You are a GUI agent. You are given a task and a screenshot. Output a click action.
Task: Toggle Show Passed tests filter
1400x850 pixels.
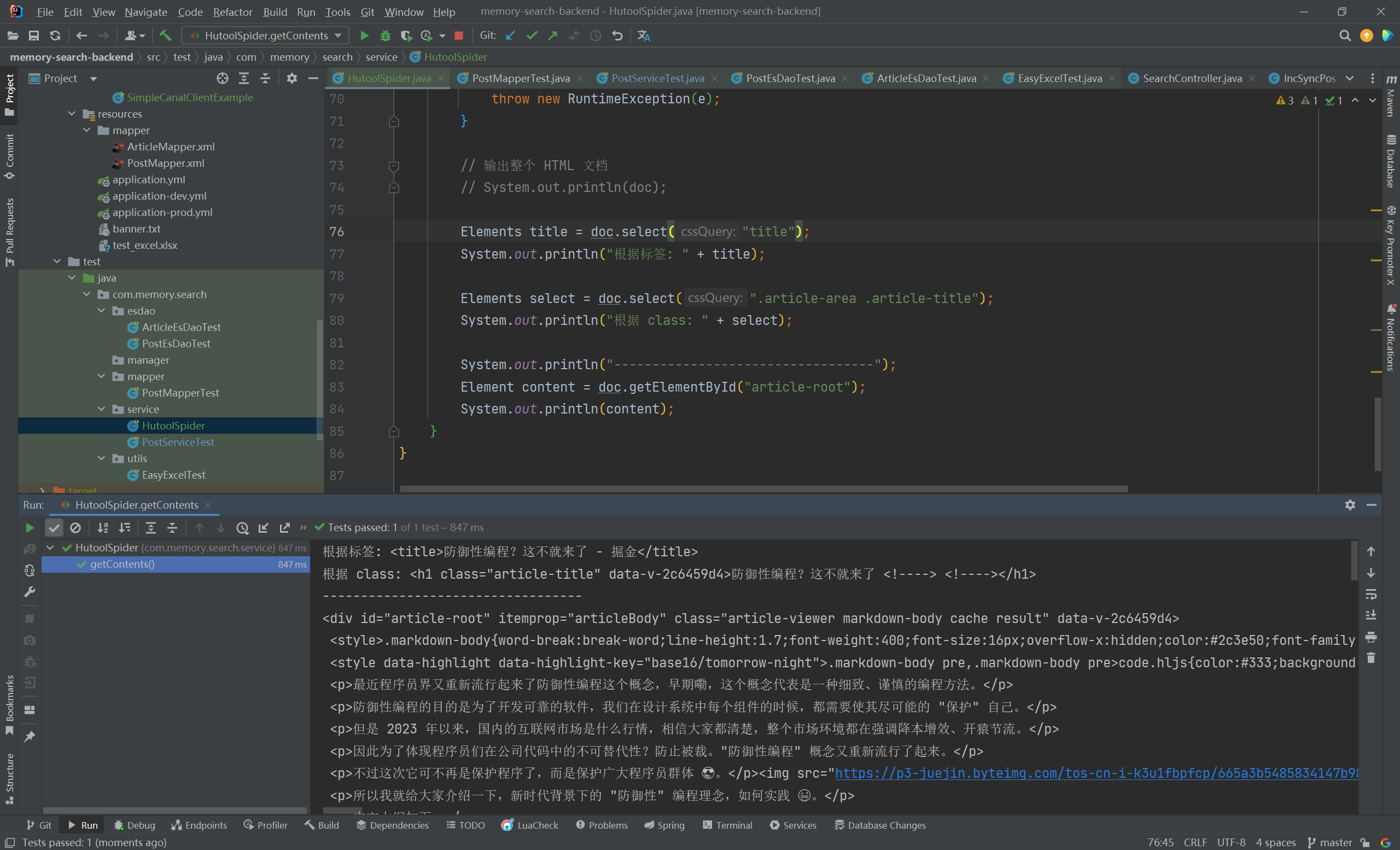click(x=54, y=528)
